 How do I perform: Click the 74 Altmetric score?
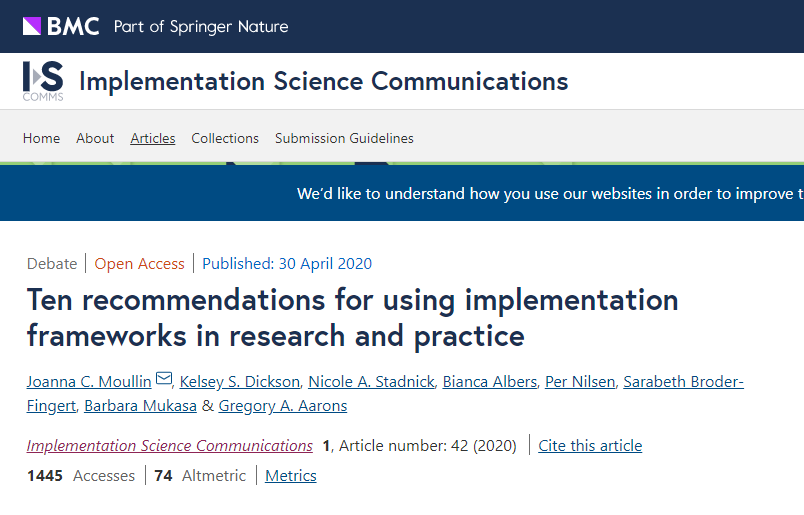click(x=200, y=476)
